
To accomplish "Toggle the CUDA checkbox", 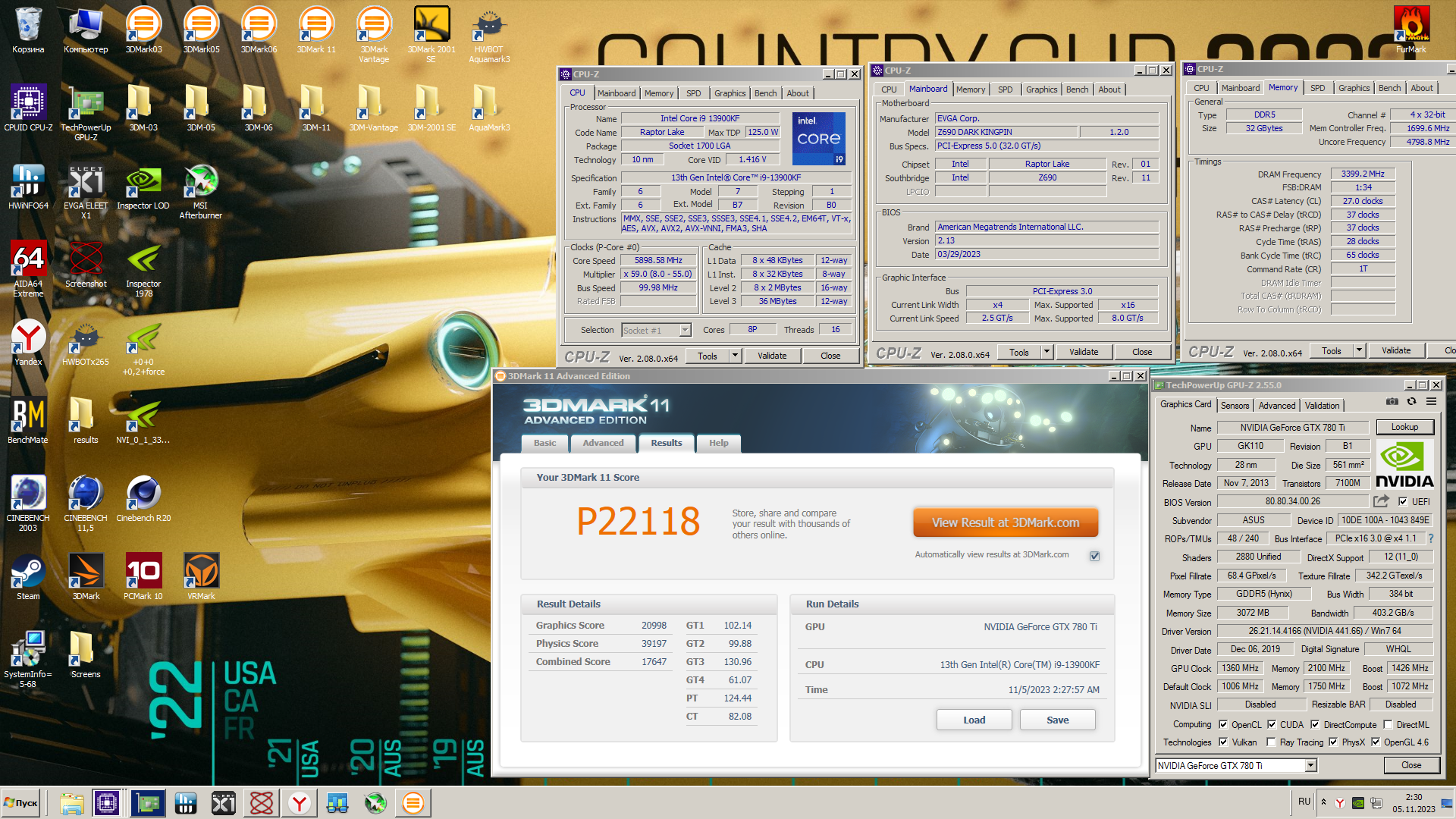I will coord(1272,724).
